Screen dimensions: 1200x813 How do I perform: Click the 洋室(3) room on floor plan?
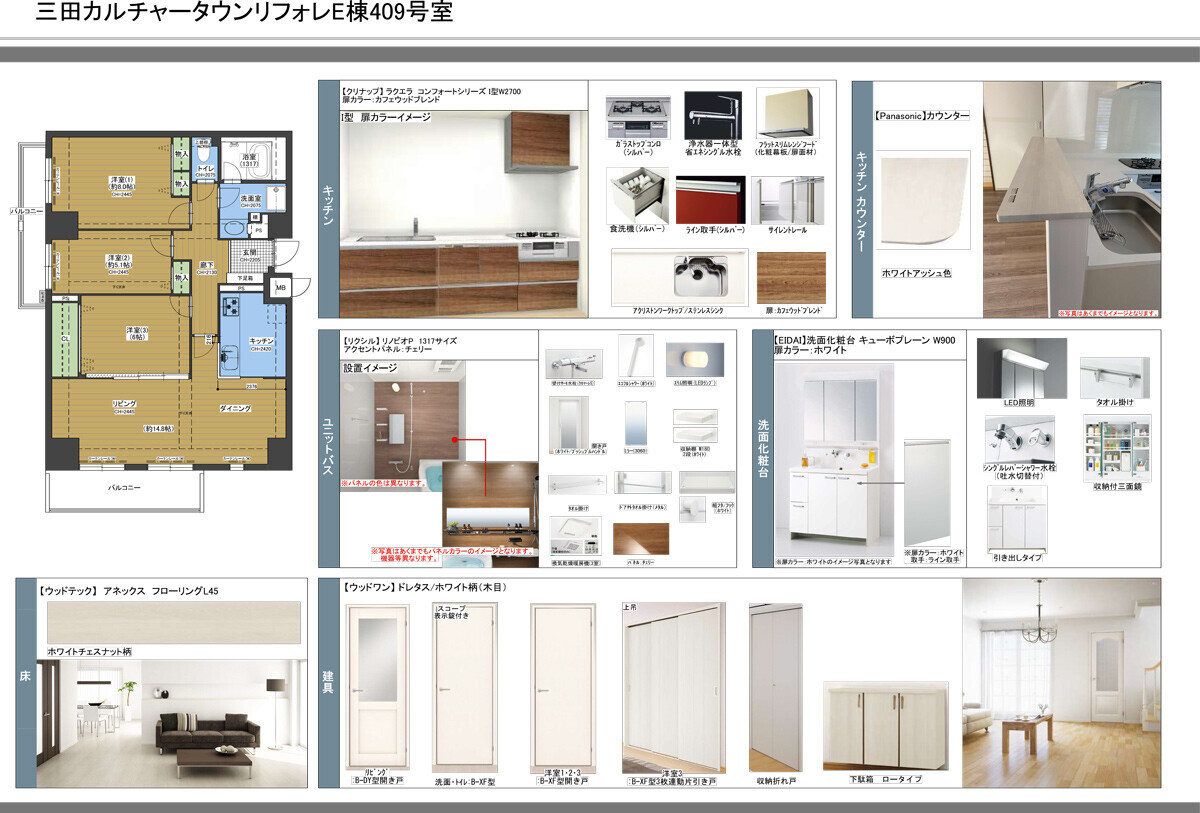pyautogui.click(x=136, y=334)
